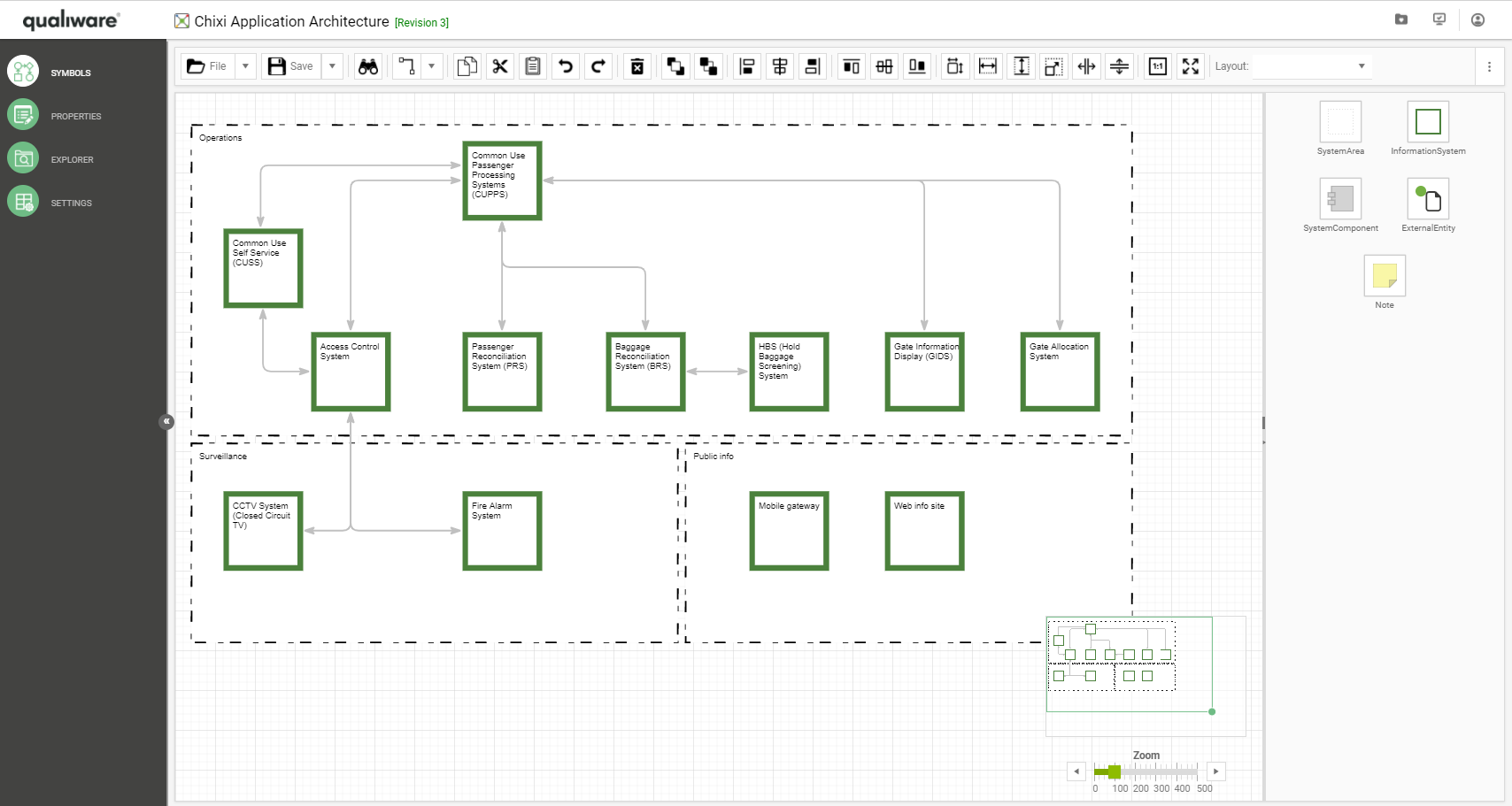Viewport: 1512px width, 806px height.
Task: Click the undo arrow icon
Action: pos(566,66)
